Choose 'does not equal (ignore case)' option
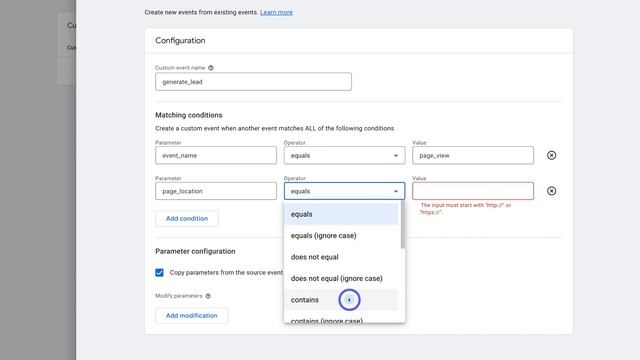The width and height of the screenshot is (640, 360). pyautogui.click(x=341, y=278)
